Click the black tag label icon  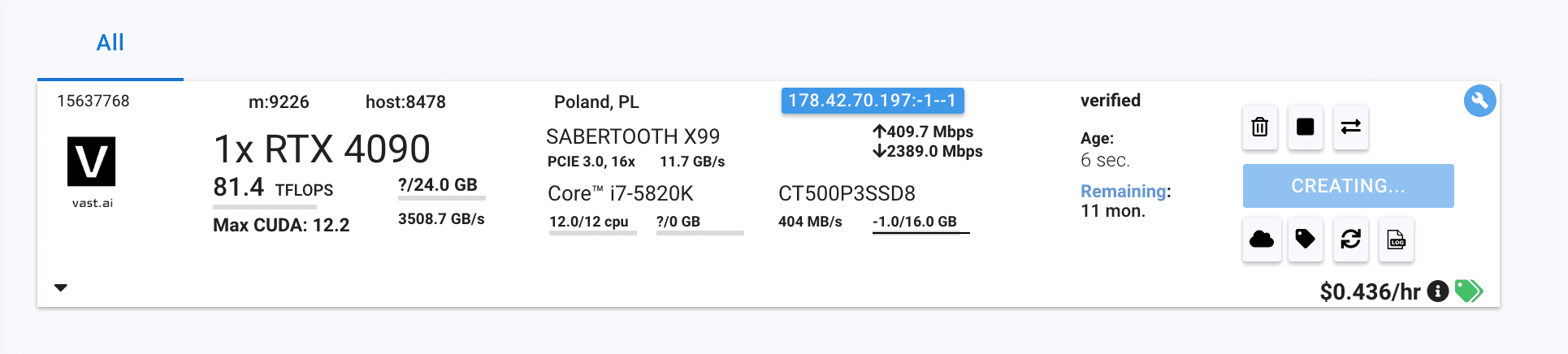pyautogui.click(x=1306, y=240)
